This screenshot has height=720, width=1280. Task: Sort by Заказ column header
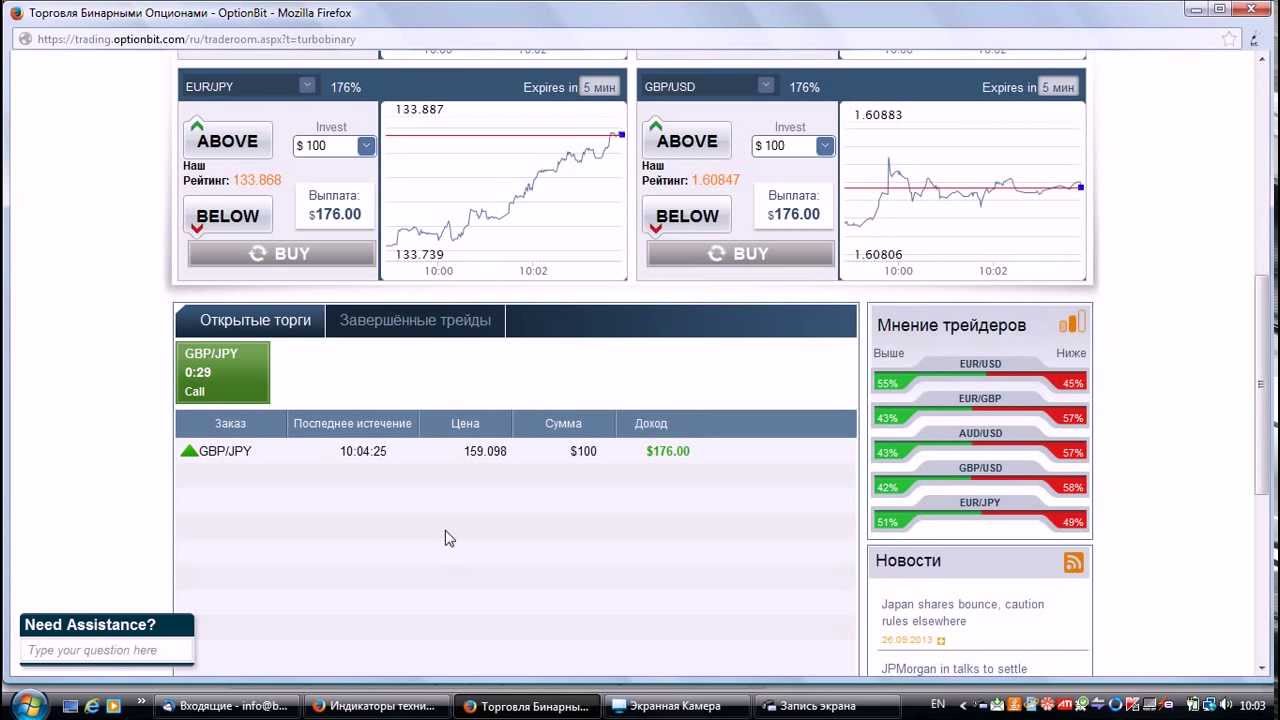pos(231,423)
